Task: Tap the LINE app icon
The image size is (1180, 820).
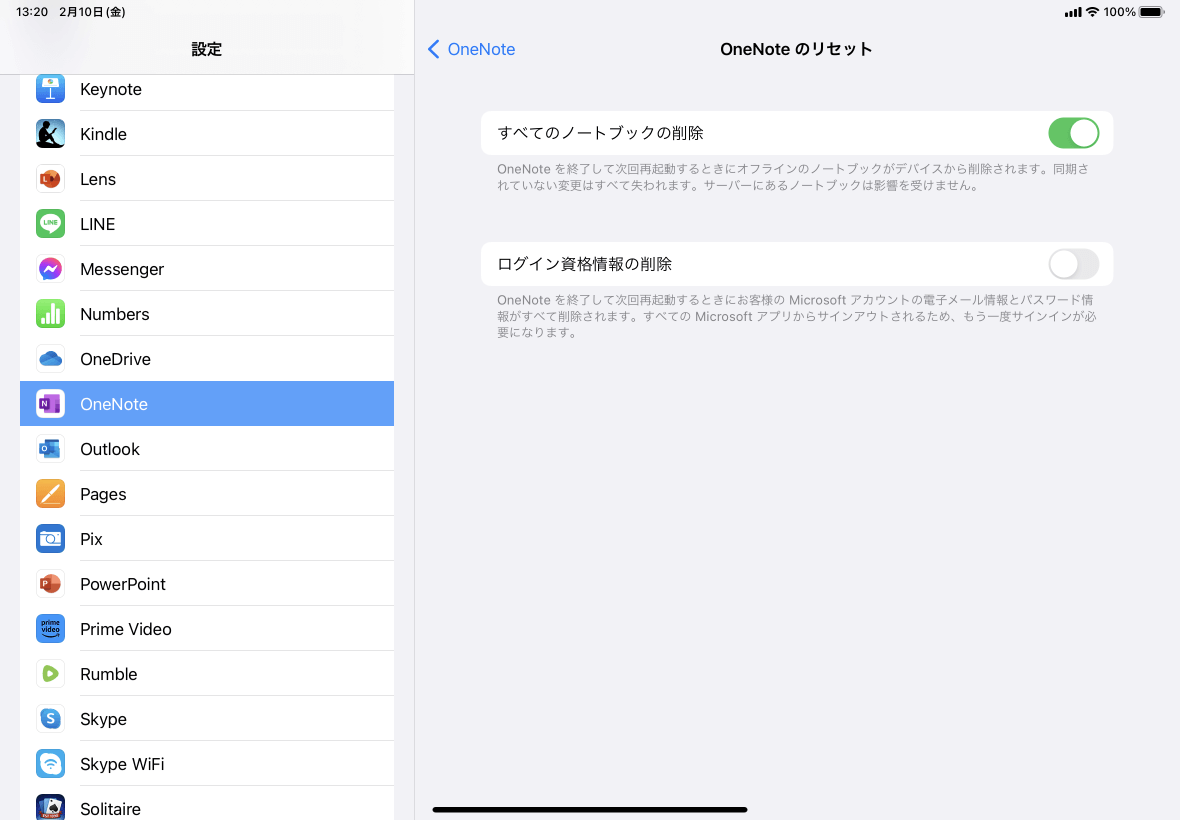Action: (x=50, y=224)
